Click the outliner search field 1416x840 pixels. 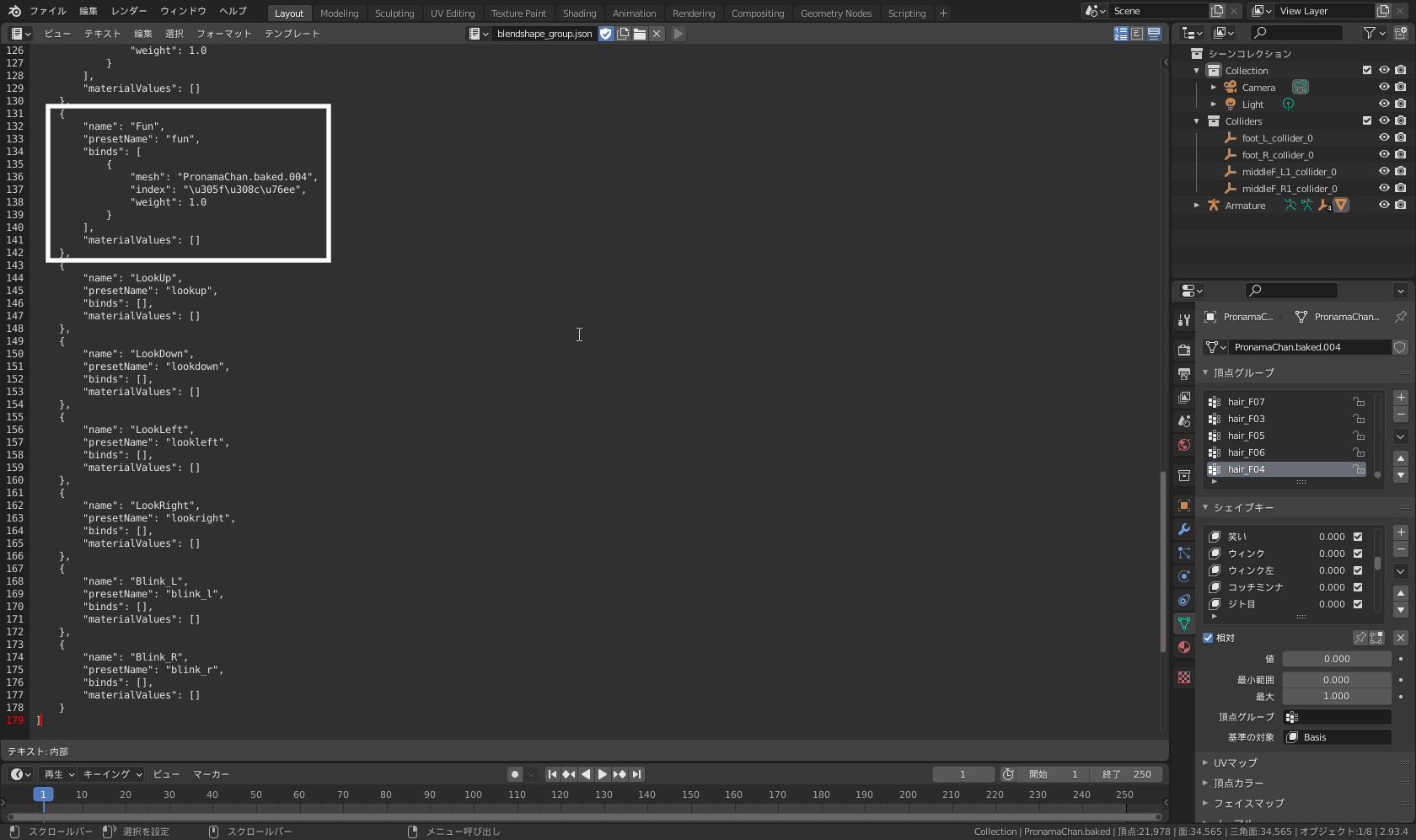tap(1296, 33)
